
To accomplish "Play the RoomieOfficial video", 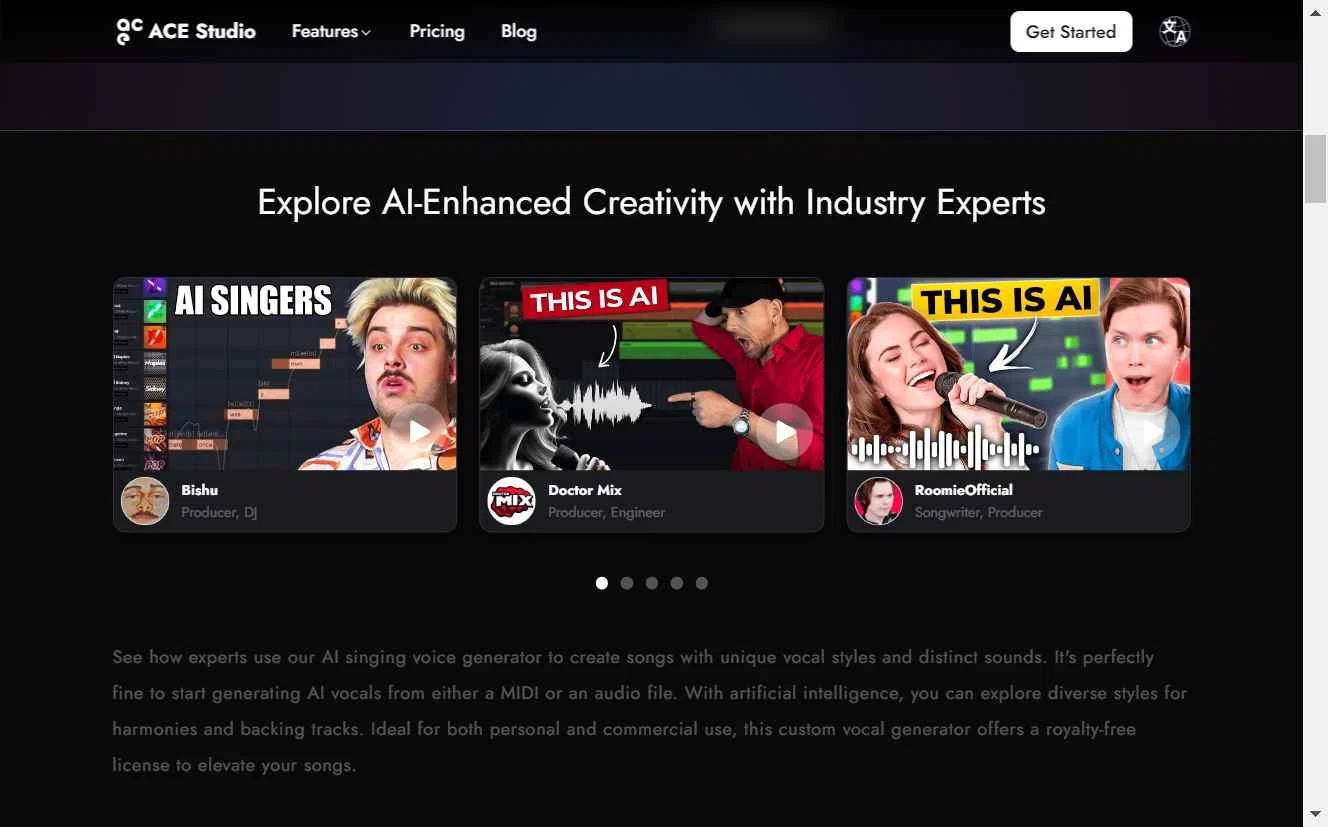I will (x=1152, y=431).
